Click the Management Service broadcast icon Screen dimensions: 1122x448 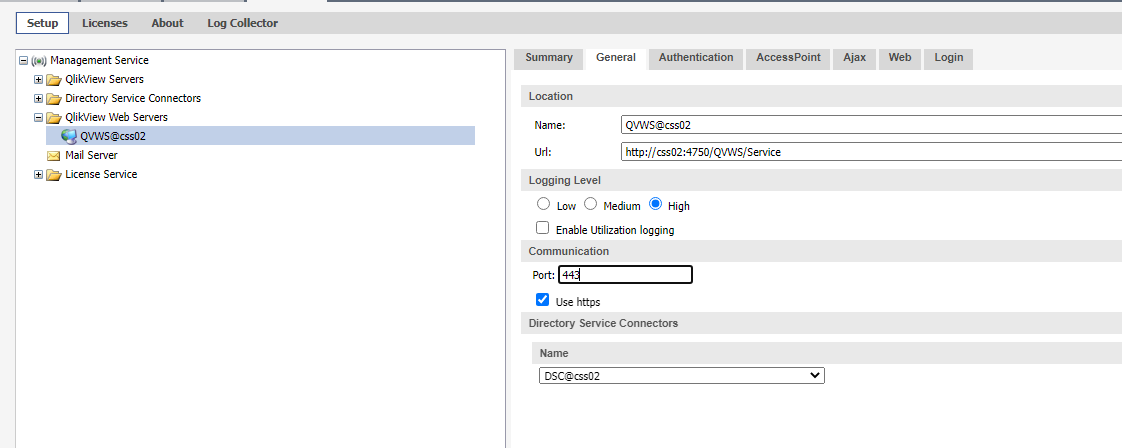(39, 61)
